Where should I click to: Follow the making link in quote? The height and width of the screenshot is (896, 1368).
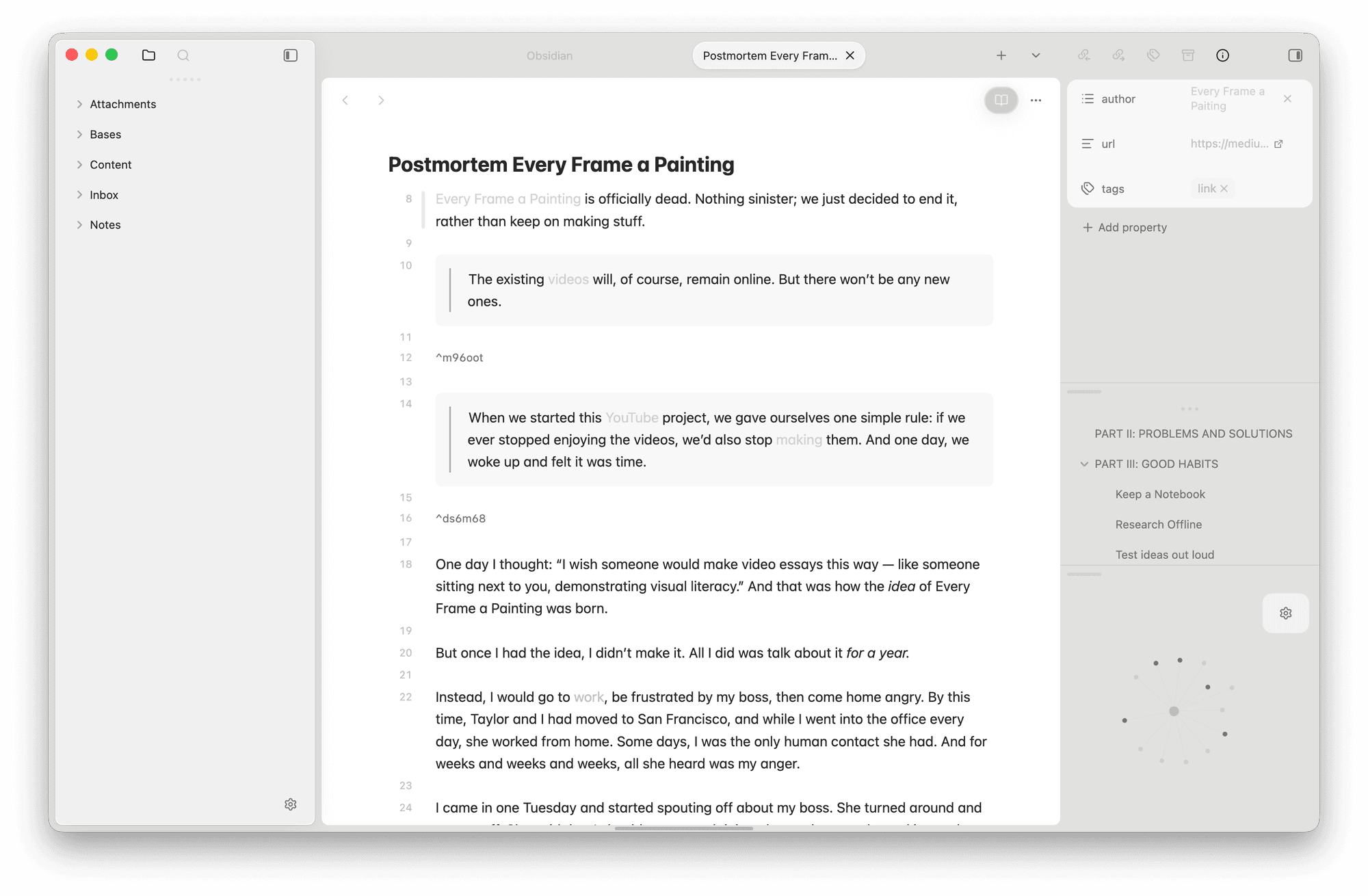tap(799, 439)
